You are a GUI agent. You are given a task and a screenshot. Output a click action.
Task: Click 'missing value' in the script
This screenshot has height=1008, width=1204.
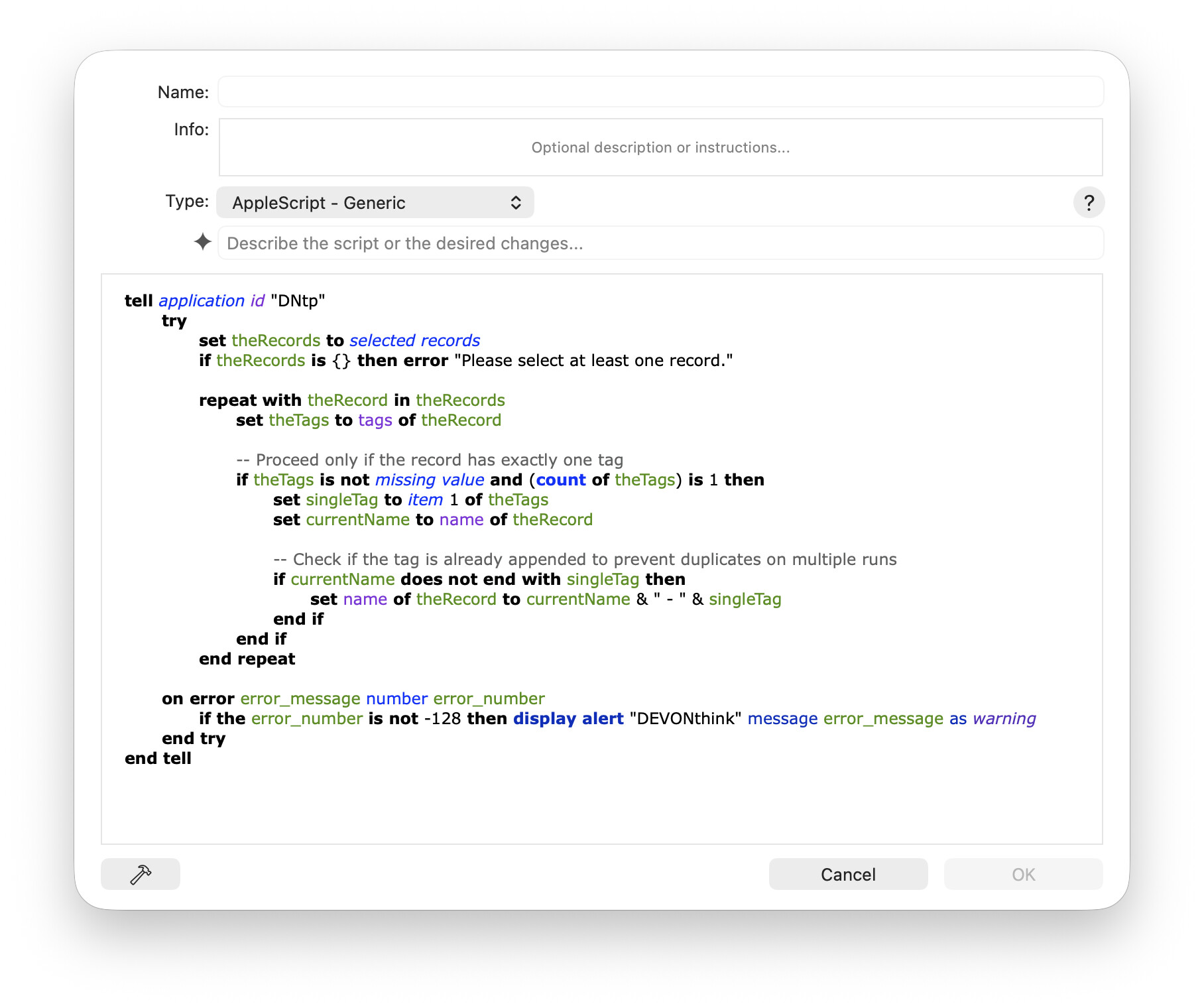pyautogui.click(x=430, y=480)
